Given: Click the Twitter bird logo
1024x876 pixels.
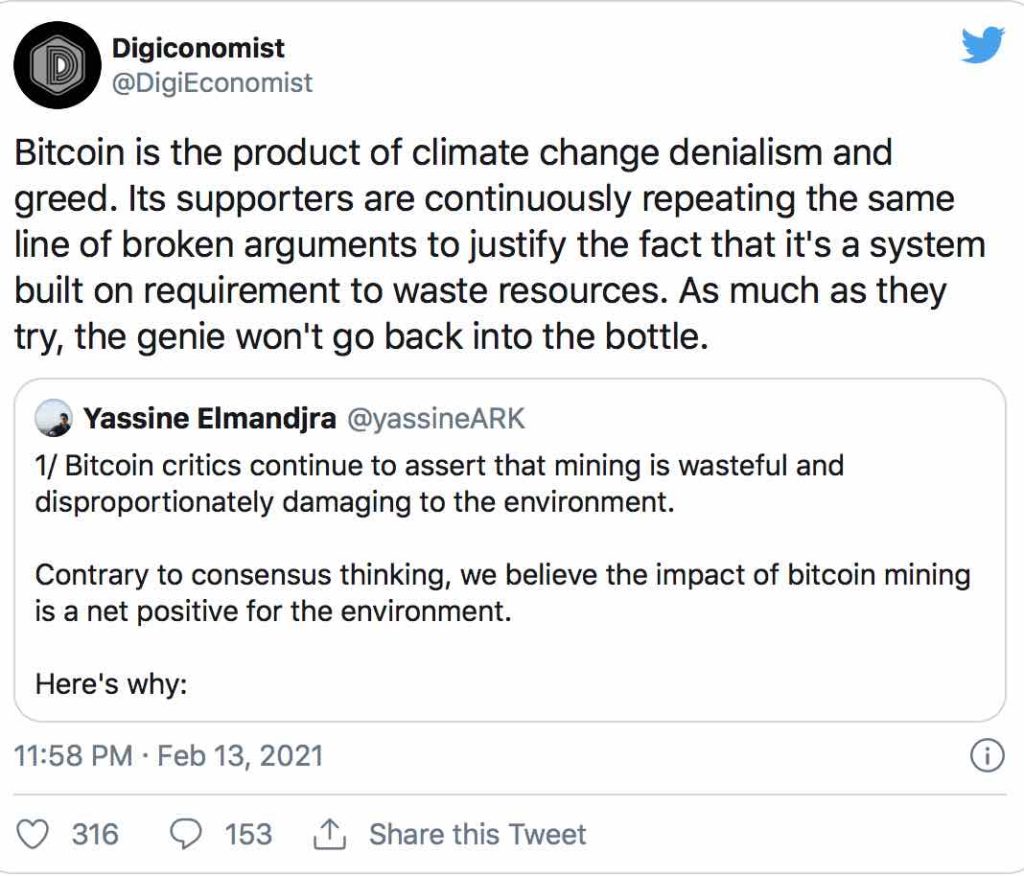Looking at the screenshot, I should point(982,46).
